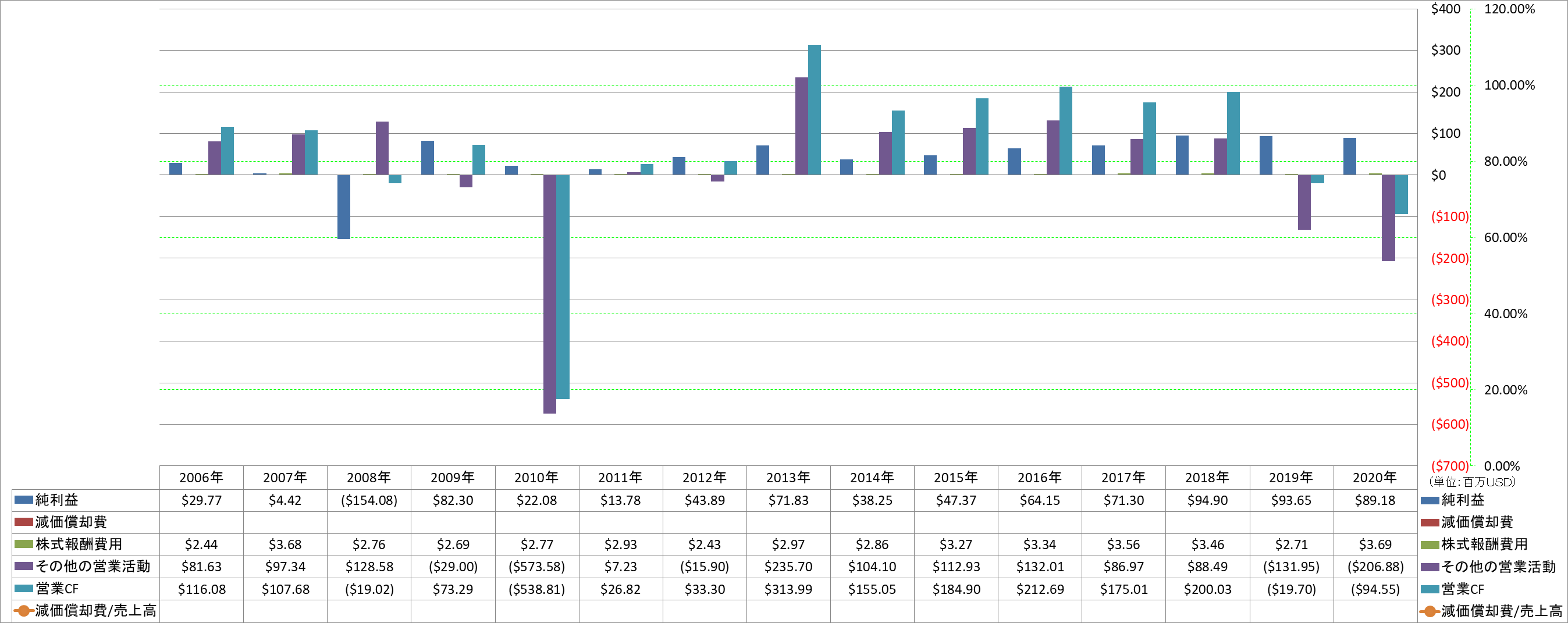
Task: Click the 2010年 teal operating CF bar
Action: [x=563, y=287]
